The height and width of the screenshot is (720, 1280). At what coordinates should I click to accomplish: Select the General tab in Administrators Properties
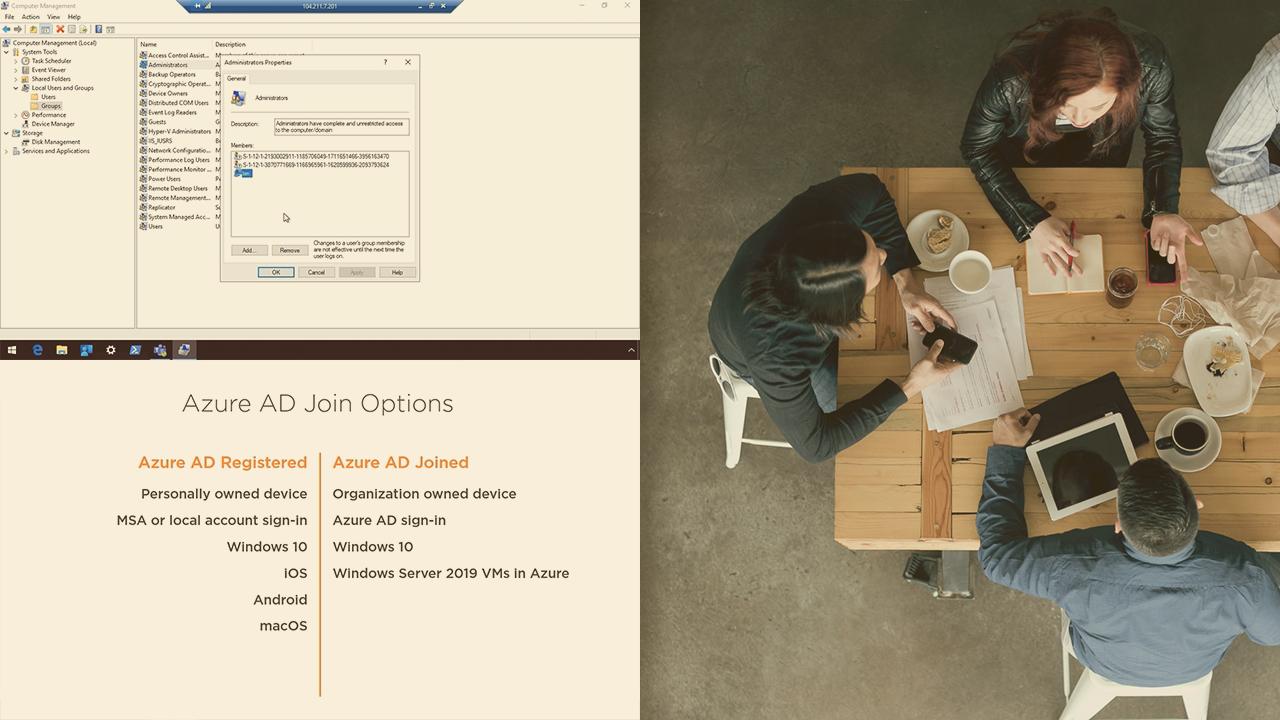click(x=236, y=78)
